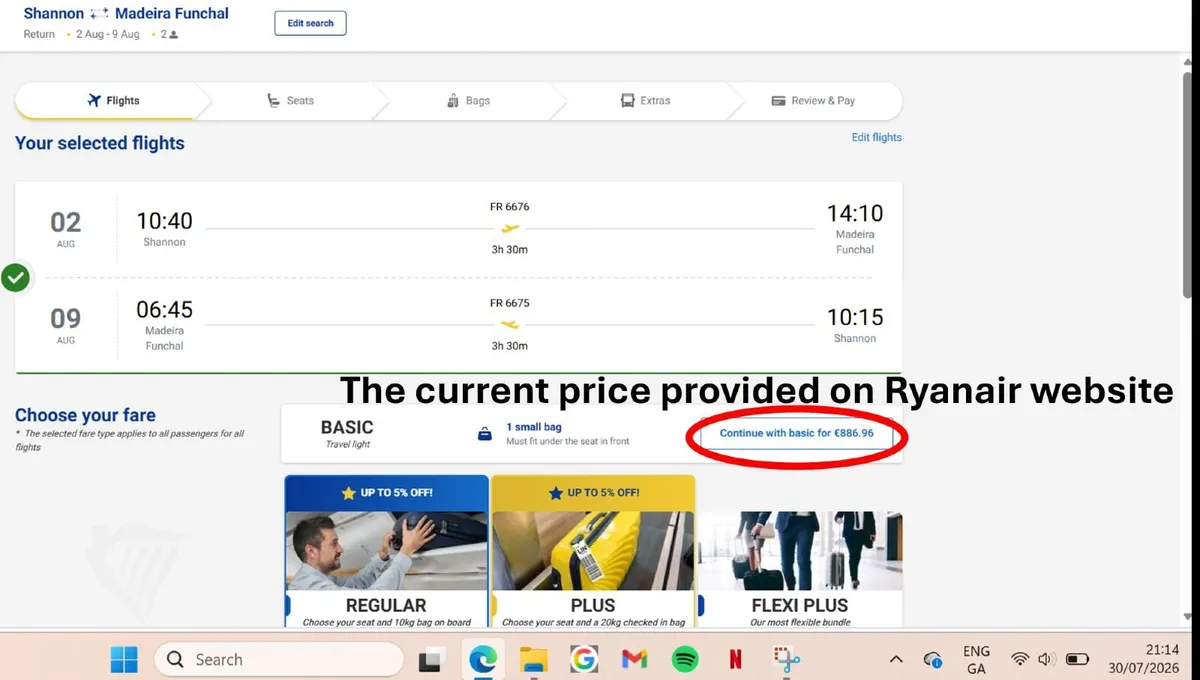Select the REGULAR fare card
The height and width of the screenshot is (680, 1200).
tap(386, 552)
